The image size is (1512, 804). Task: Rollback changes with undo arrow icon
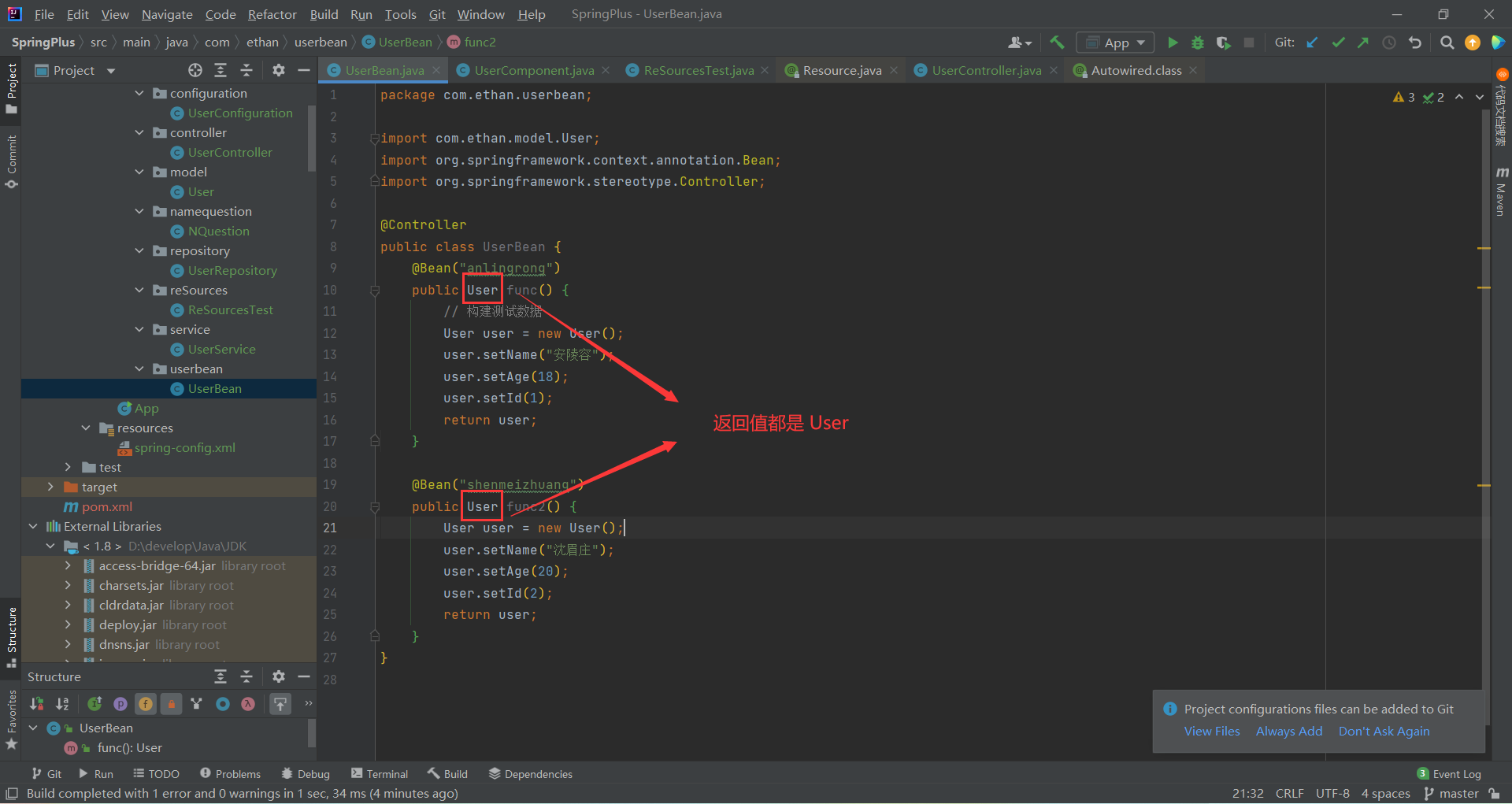(1415, 43)
